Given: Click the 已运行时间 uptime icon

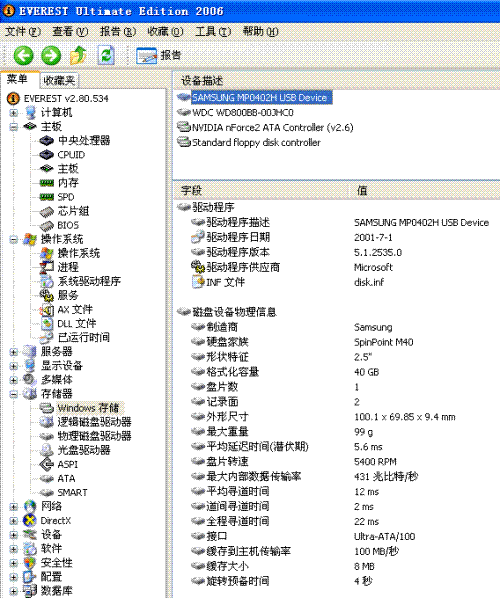Looking at the screenshot, I should (x=47, y=338).
